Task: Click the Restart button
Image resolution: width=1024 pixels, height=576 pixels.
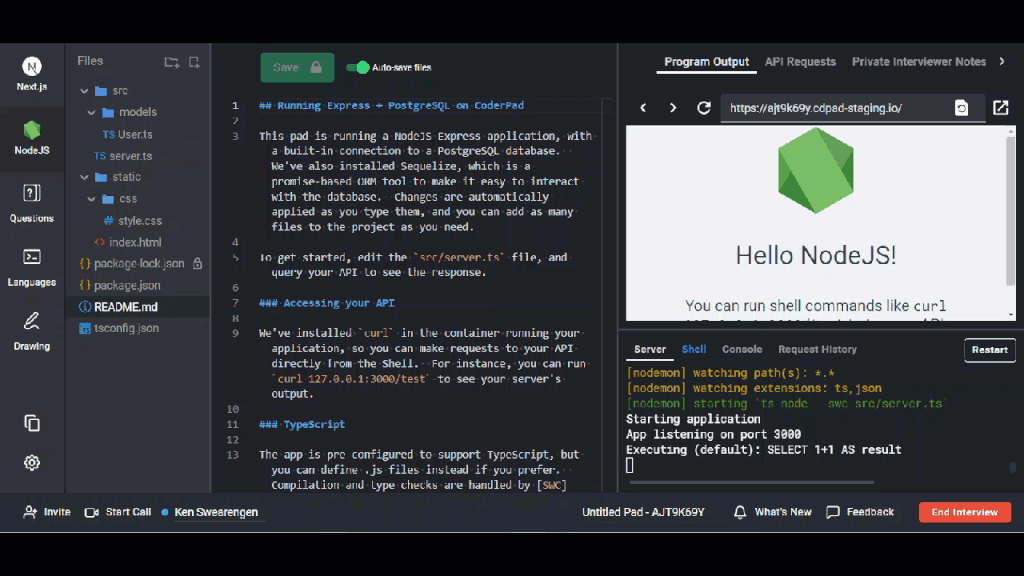Action: [989, 350]
